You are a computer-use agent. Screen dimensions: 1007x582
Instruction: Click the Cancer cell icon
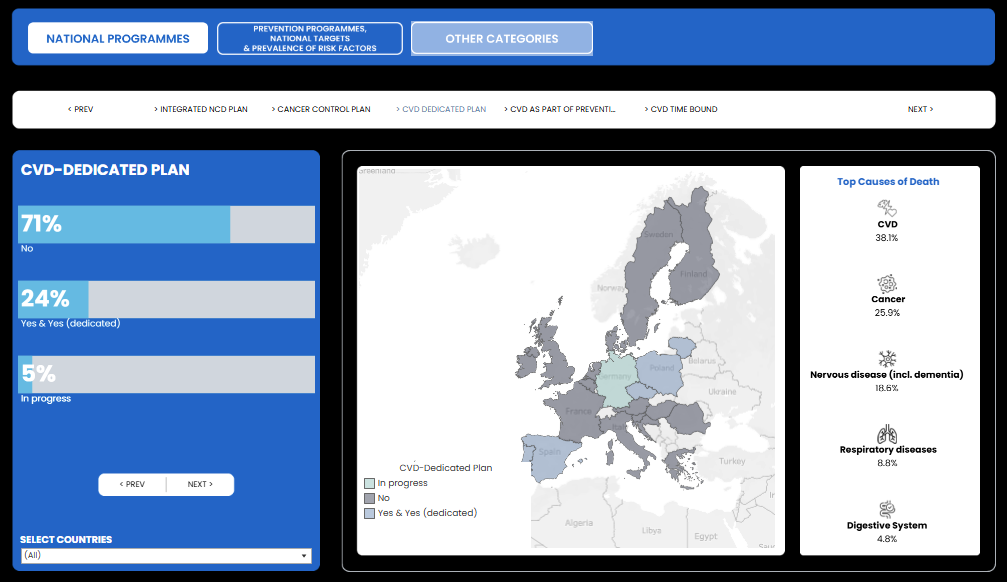point(887,283)
